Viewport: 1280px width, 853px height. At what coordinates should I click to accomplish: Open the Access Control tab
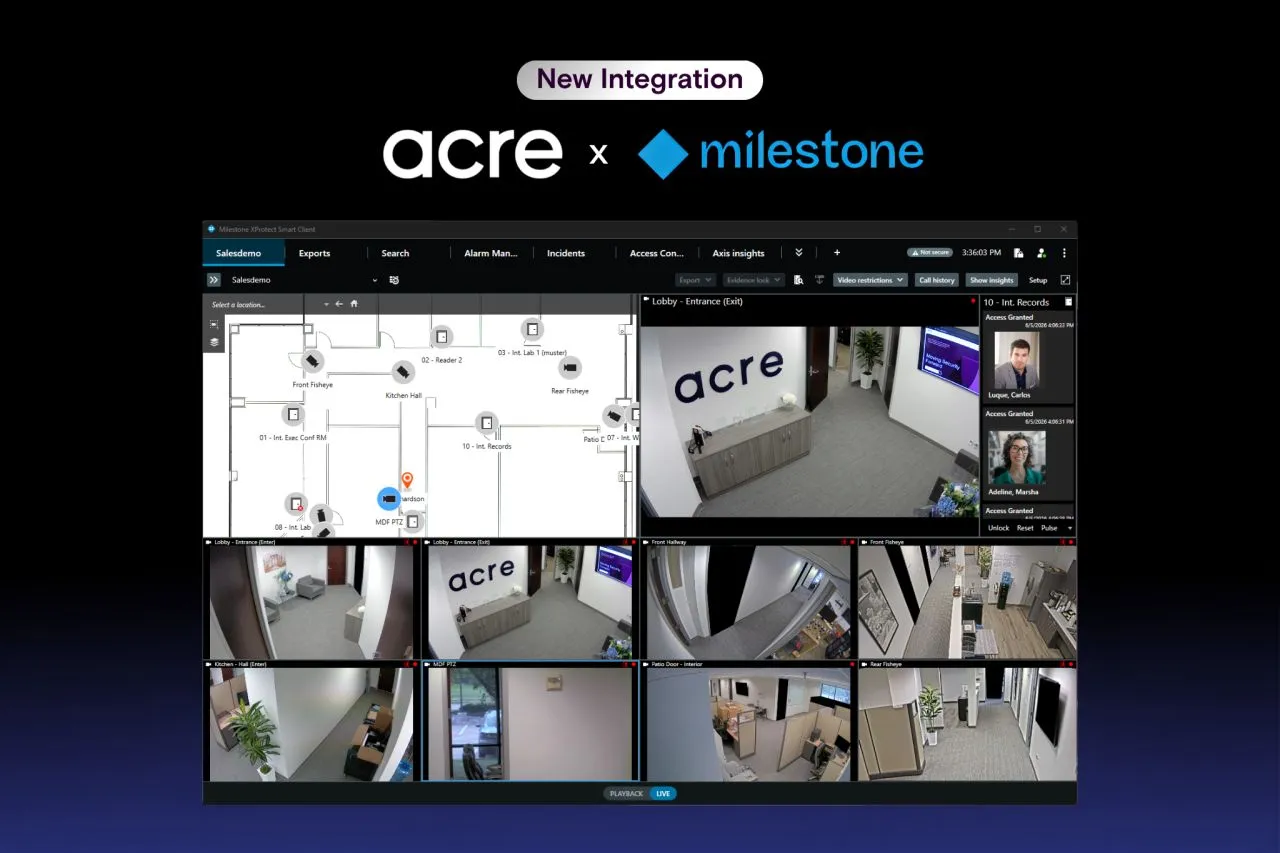coord(657,253)
